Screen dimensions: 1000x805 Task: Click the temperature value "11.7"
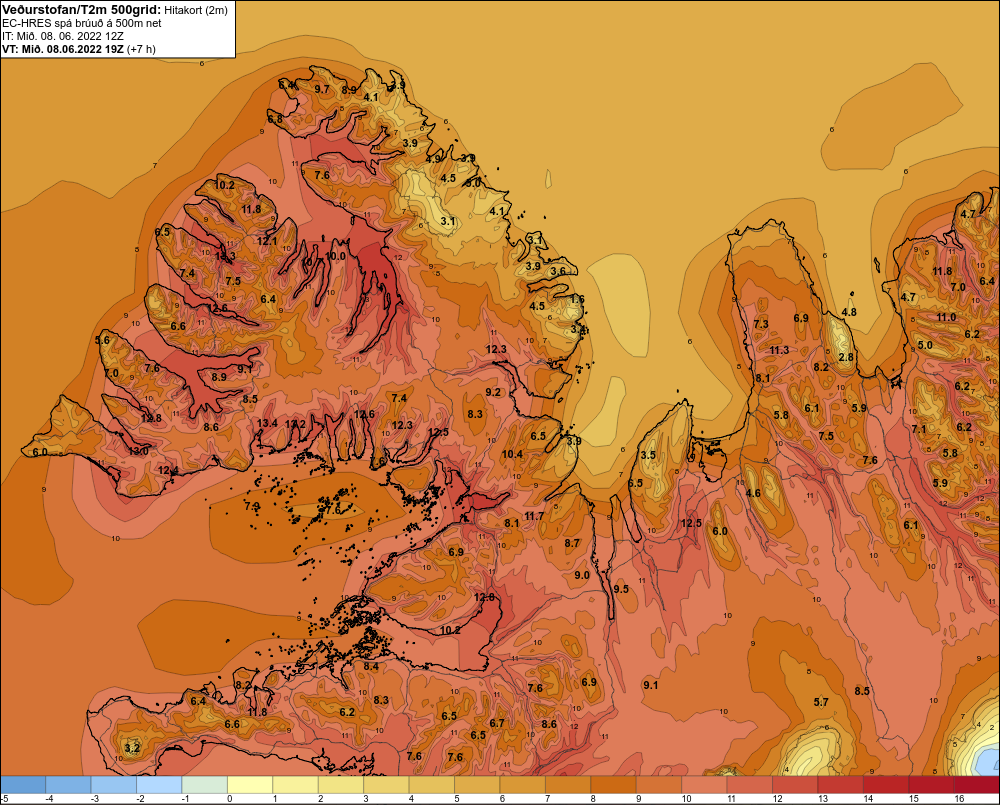534,516
